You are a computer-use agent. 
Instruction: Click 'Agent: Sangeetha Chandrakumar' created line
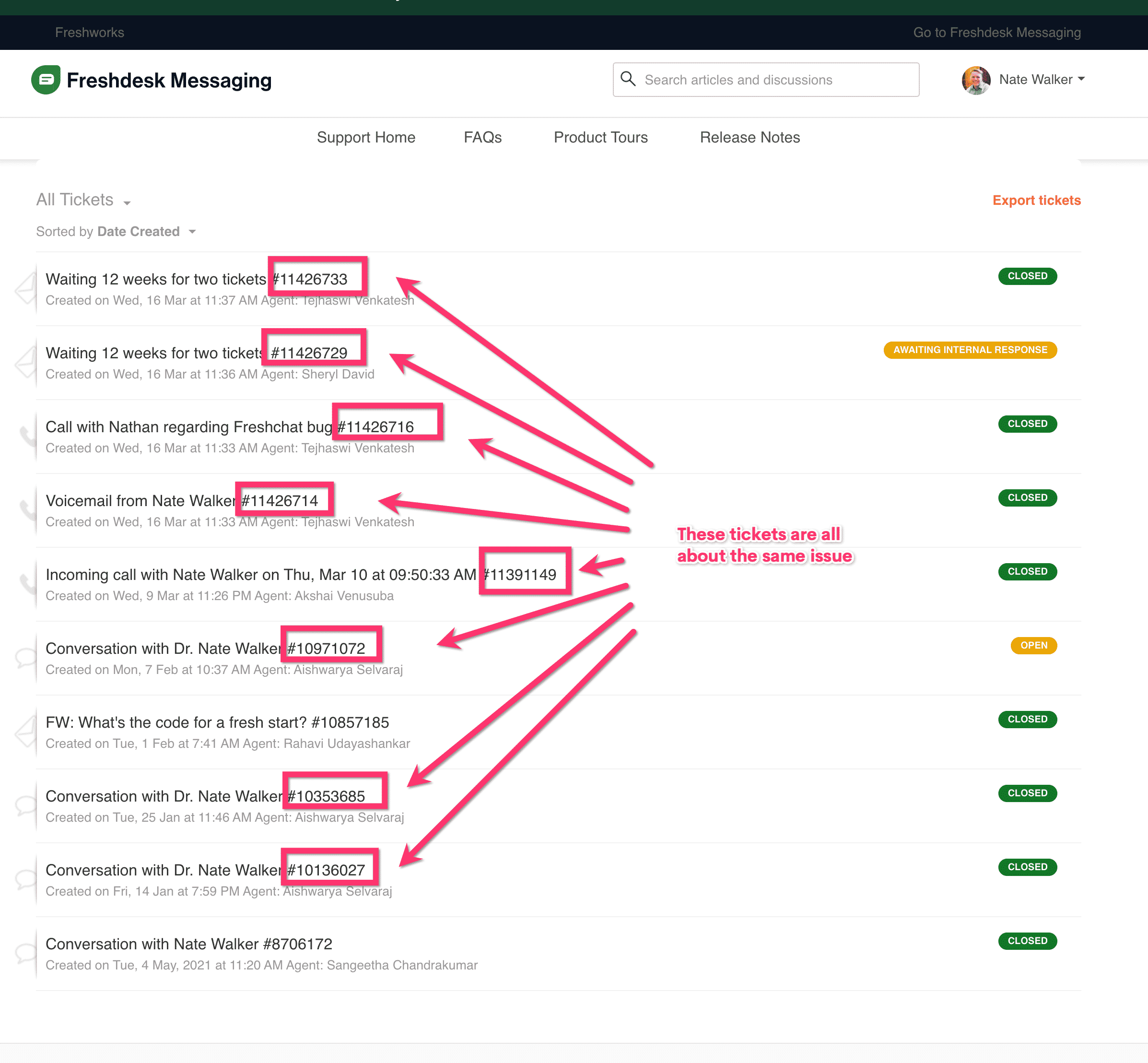(262, 965)
